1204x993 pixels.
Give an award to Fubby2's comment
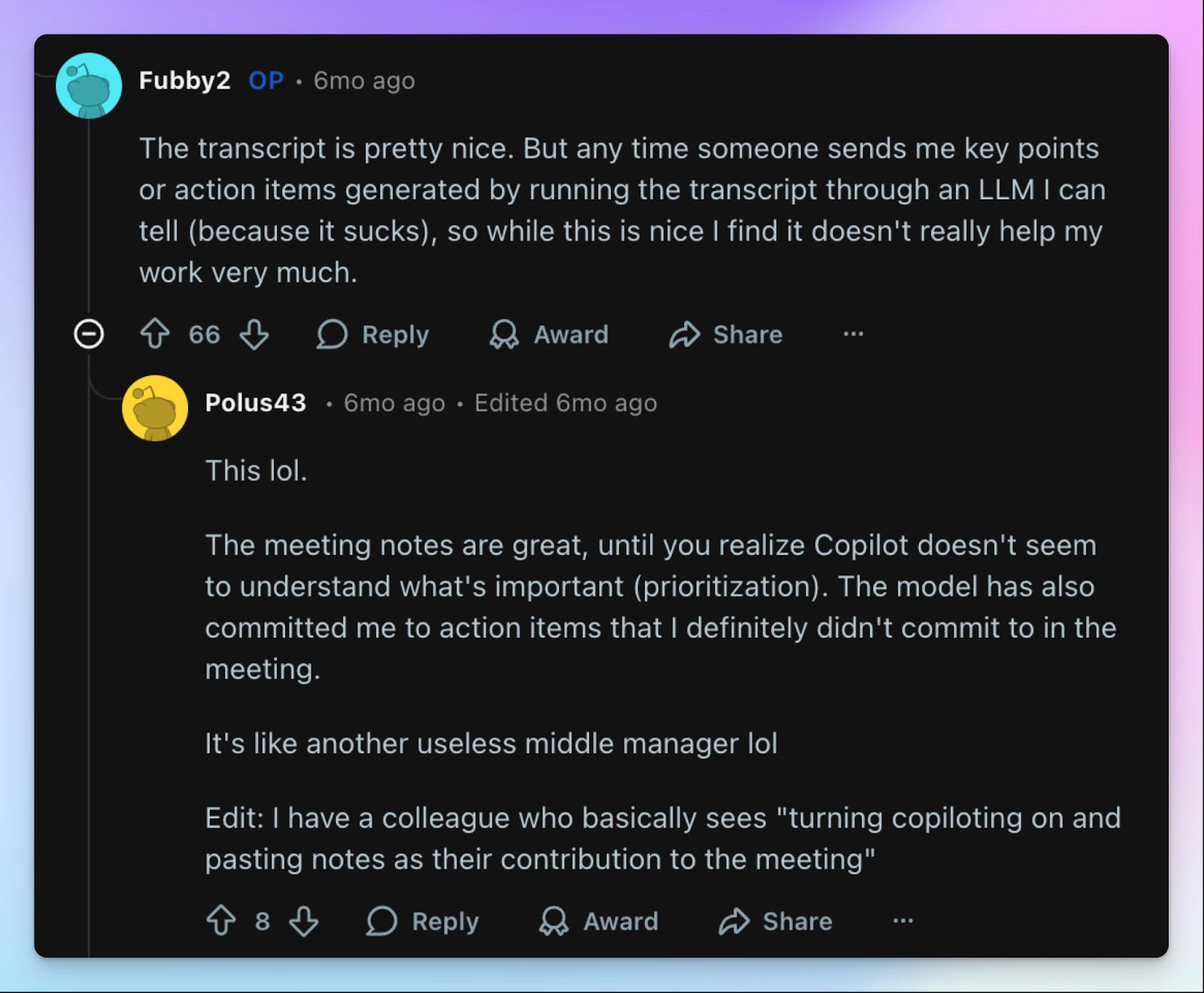tap(549, 335)
